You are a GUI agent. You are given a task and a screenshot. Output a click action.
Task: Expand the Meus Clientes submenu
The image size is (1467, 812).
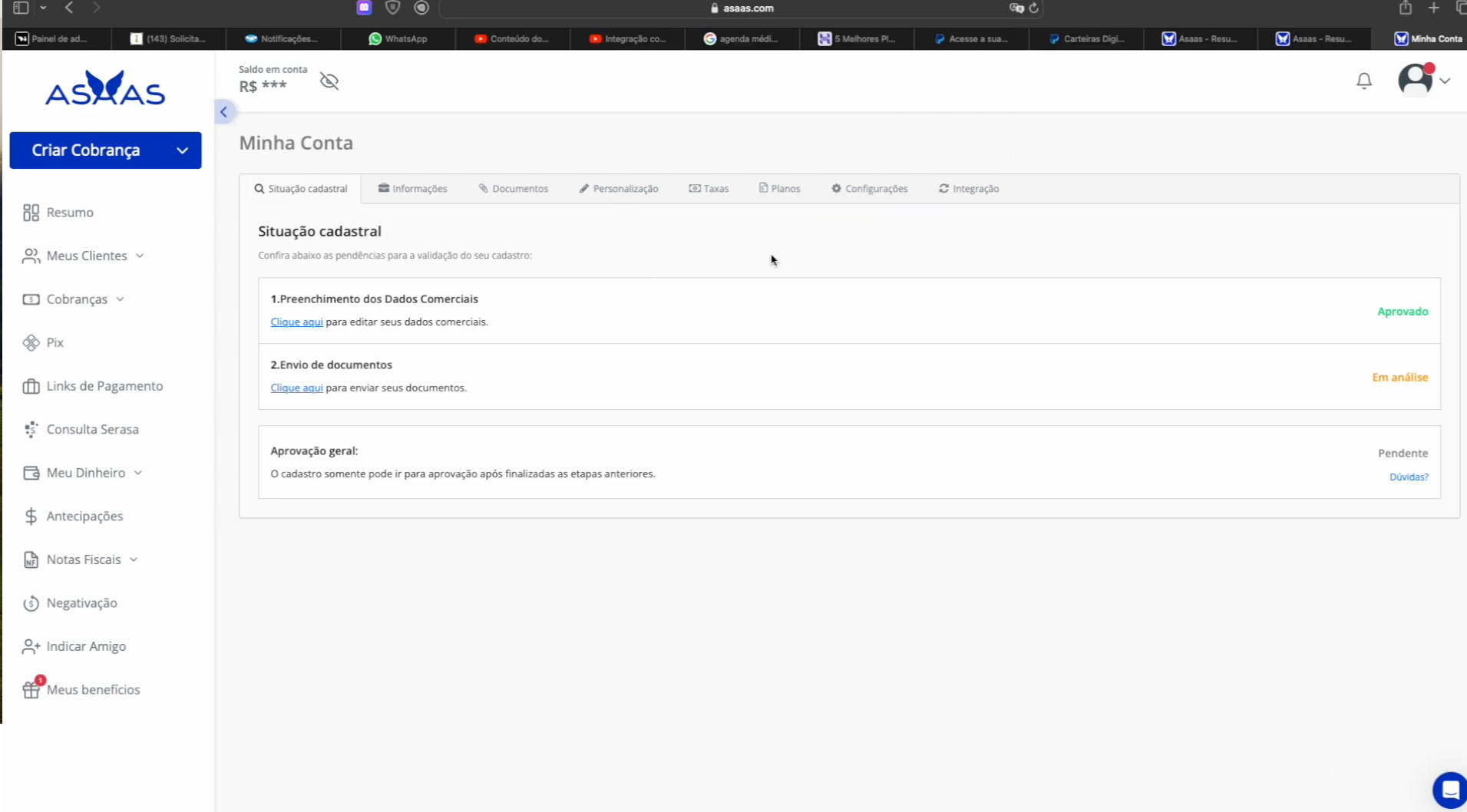click(87, 256)
